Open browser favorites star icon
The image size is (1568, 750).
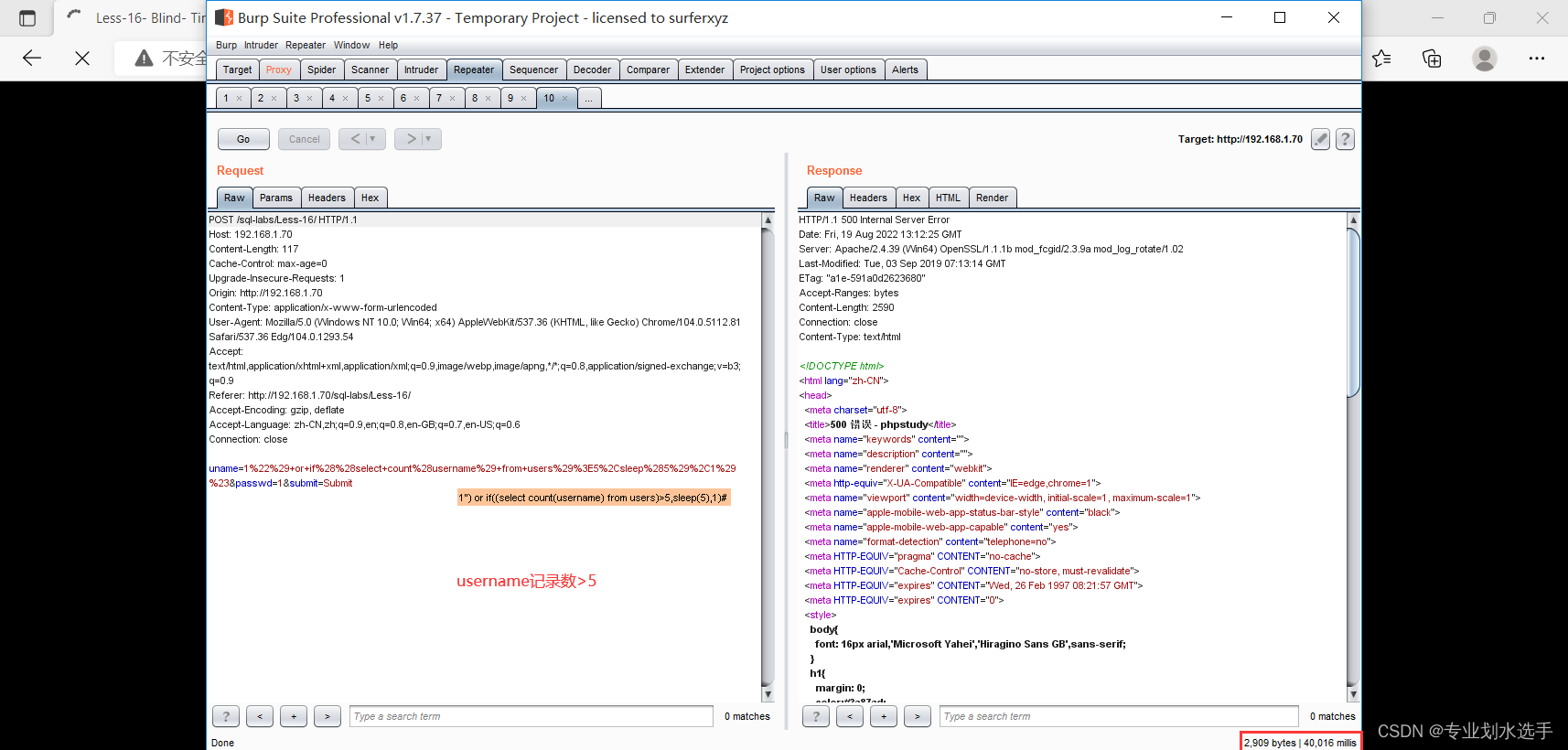pyautogui.click(x=1381, y=59)
